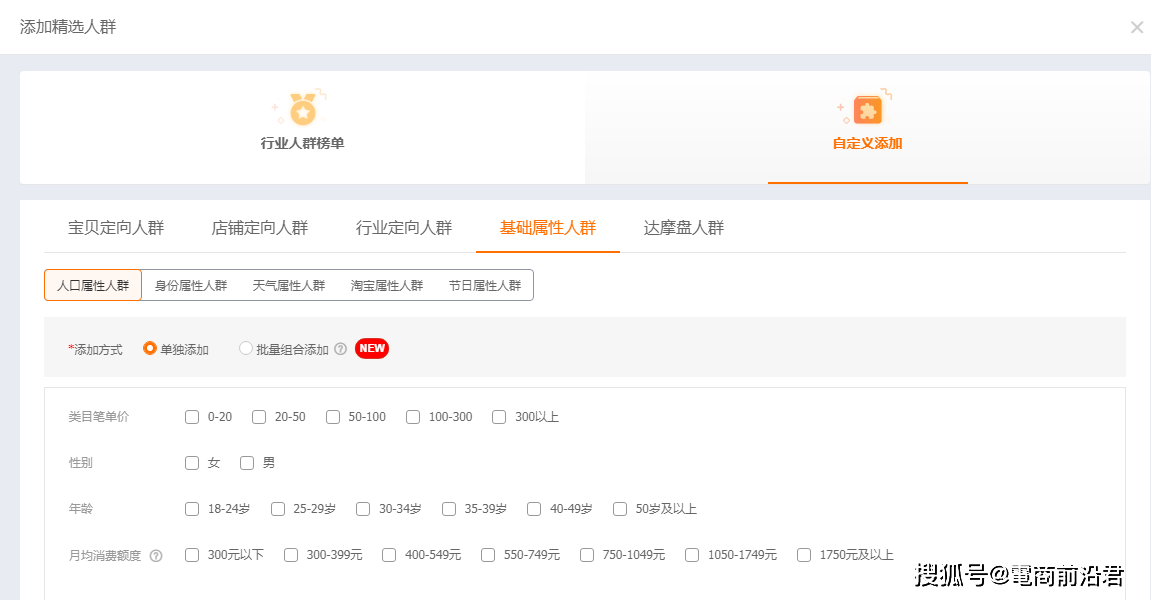Viewport: 1151px width, 600px height.
Task: Enable the 40-49岁 age checkbox
Action: (x=534, y=509)
